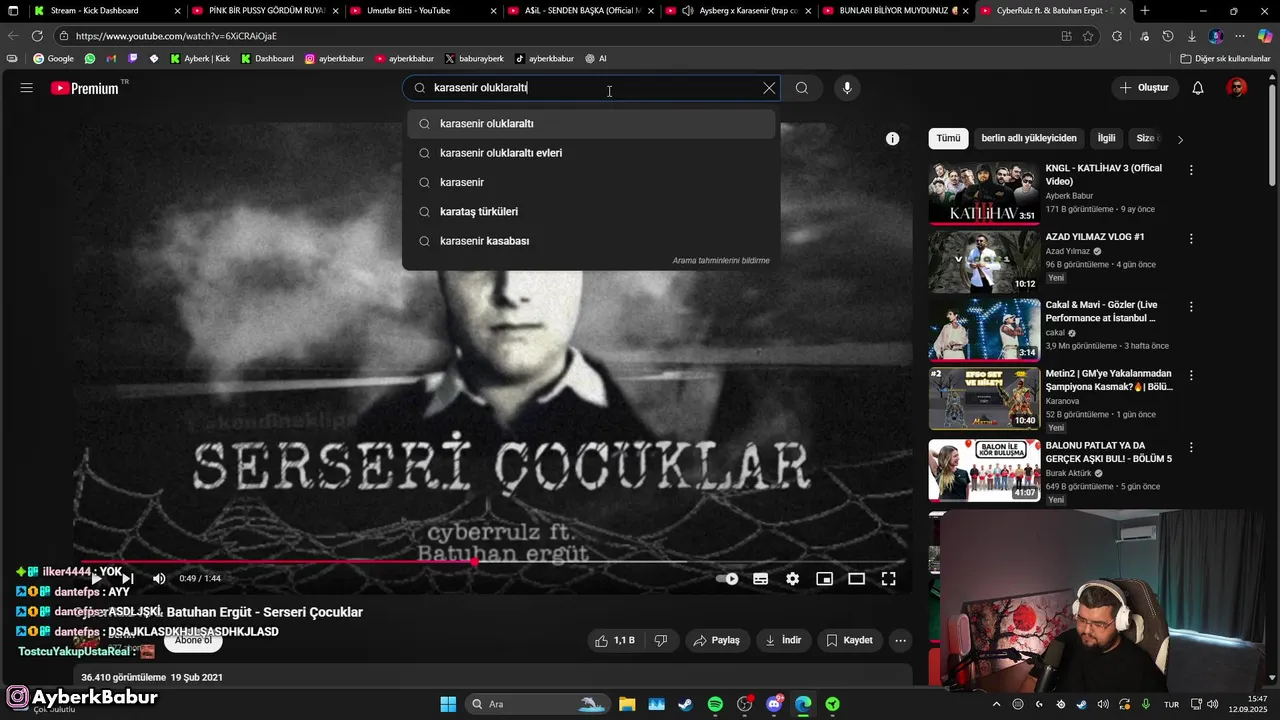Enter full screen mode

[889, 578]
